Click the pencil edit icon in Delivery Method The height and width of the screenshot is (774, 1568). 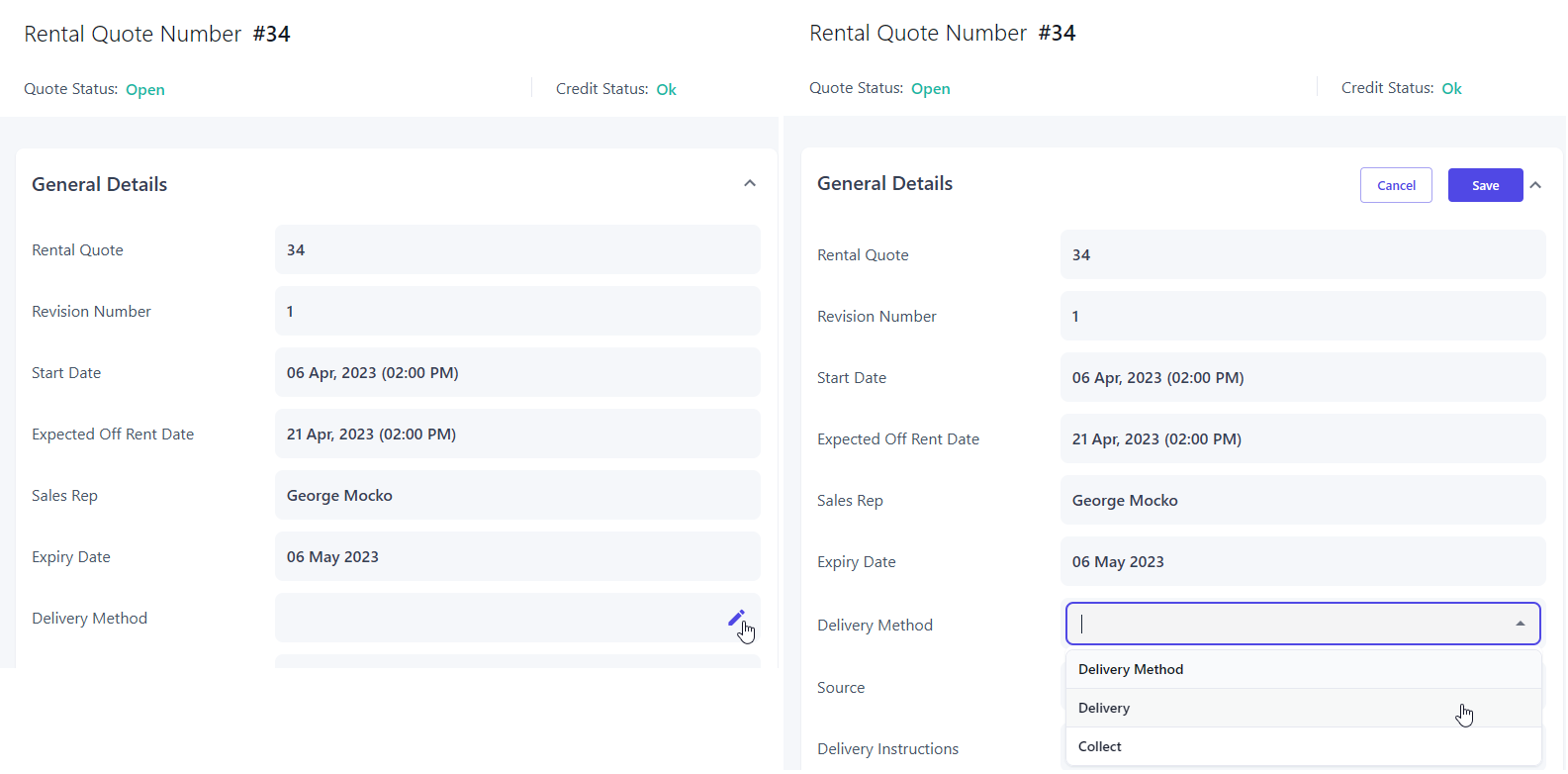736,619
